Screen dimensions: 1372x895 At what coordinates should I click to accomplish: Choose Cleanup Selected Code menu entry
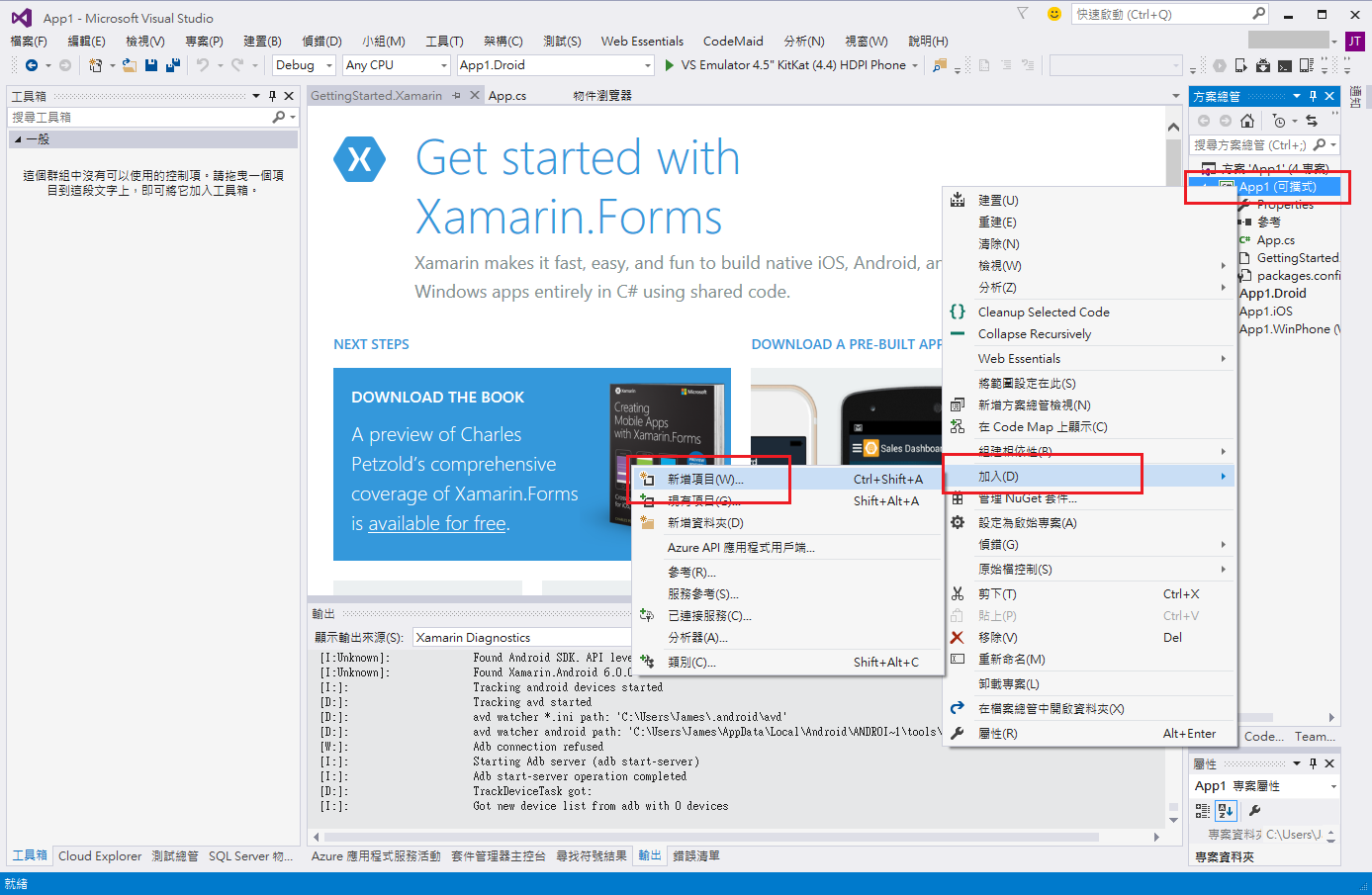pos(1090,312)
